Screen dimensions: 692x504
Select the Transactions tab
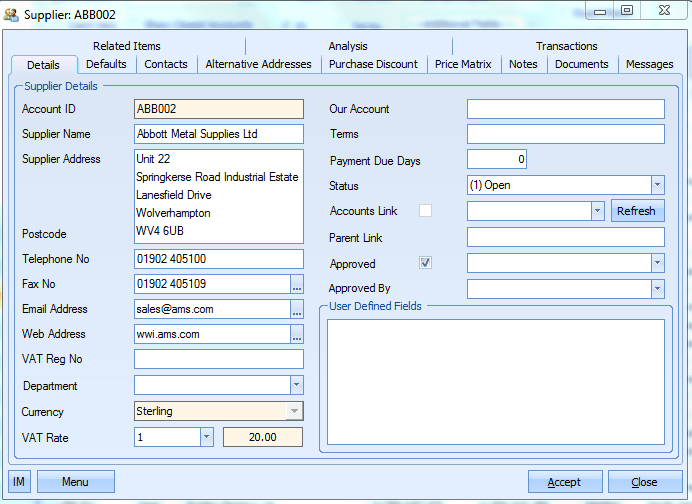point(566,46)
